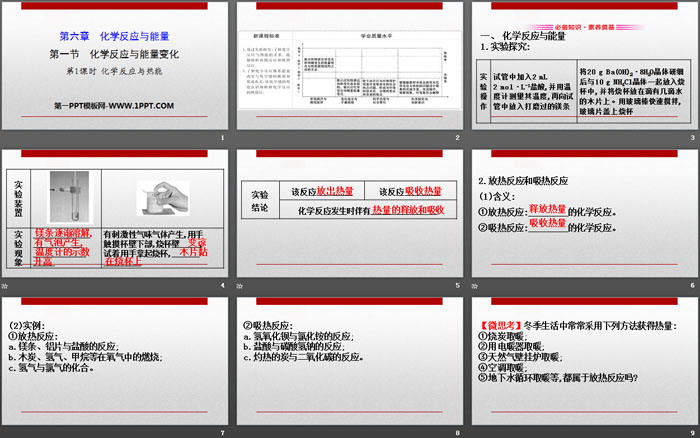The image size is (700, 438).
Task: Click the slide number 5 label
Action: 456,285
